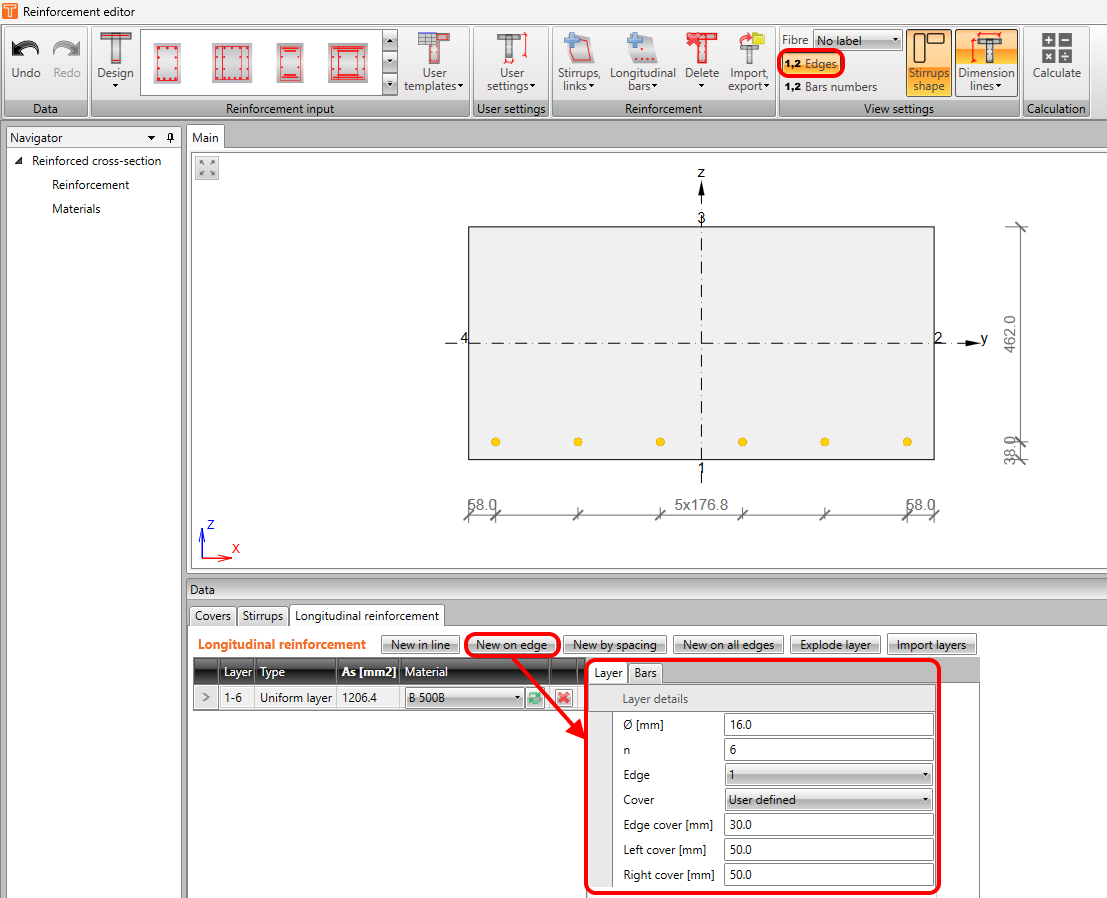Click the Undo icon
This screenshot has width=1107, height=898.
click(24, 55)
